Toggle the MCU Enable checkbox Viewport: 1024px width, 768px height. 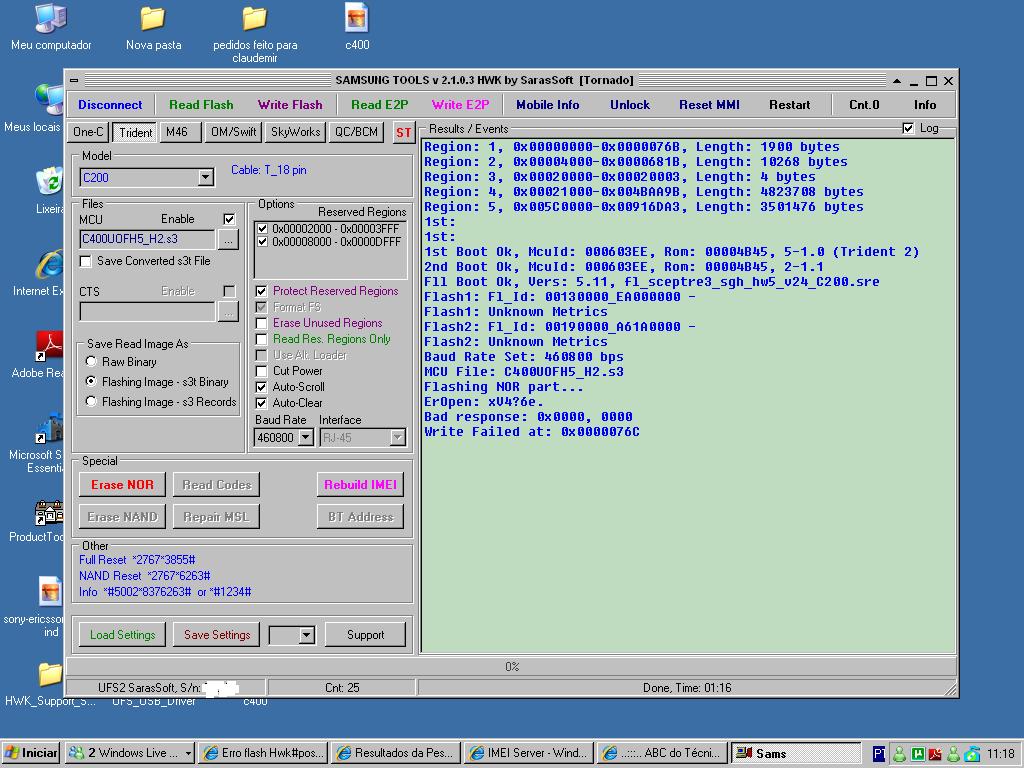[229, 219]
